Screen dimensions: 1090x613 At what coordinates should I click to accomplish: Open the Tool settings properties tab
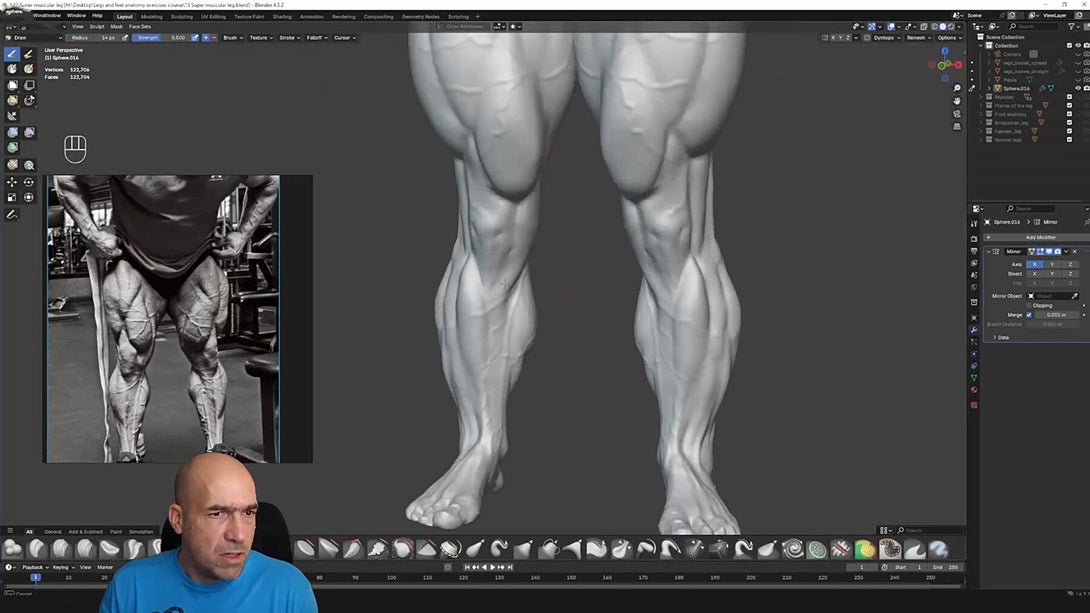tap(974, 223)
